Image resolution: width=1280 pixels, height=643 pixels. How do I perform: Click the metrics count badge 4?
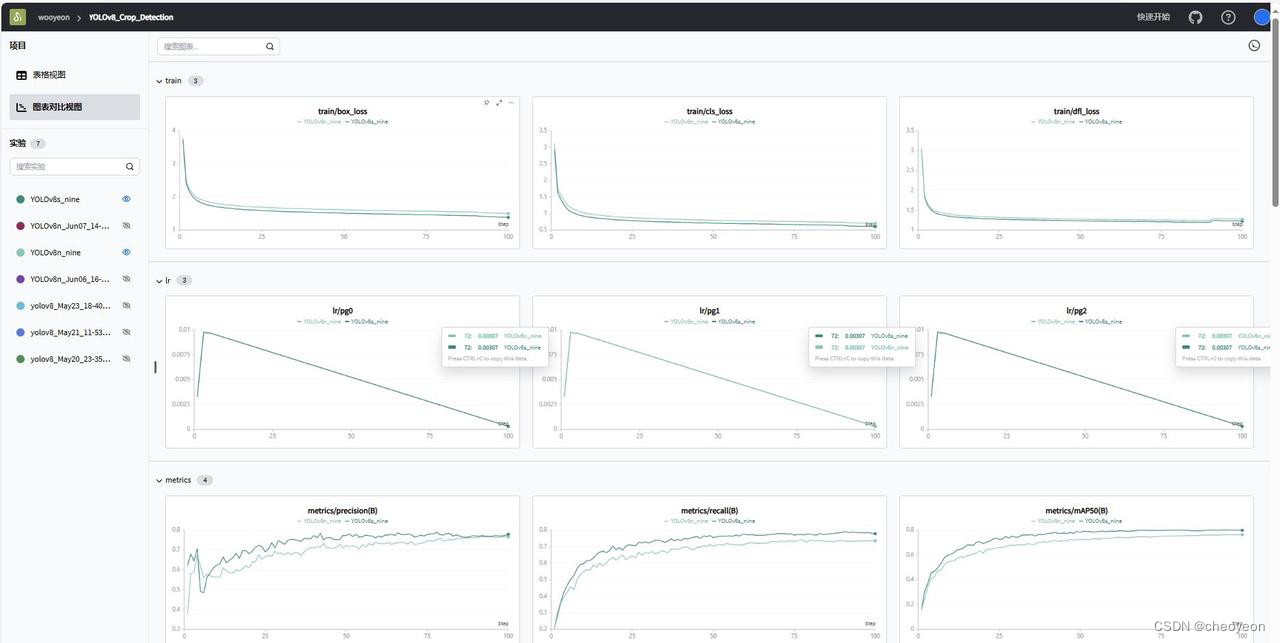pos(205,480)
